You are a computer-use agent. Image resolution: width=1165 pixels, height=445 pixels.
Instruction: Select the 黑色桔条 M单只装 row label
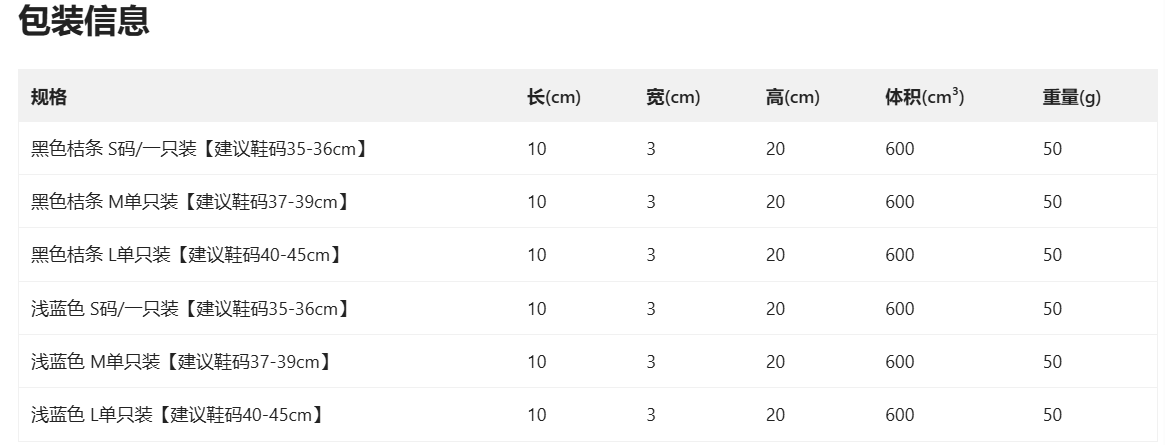click(x=190, y=202)
